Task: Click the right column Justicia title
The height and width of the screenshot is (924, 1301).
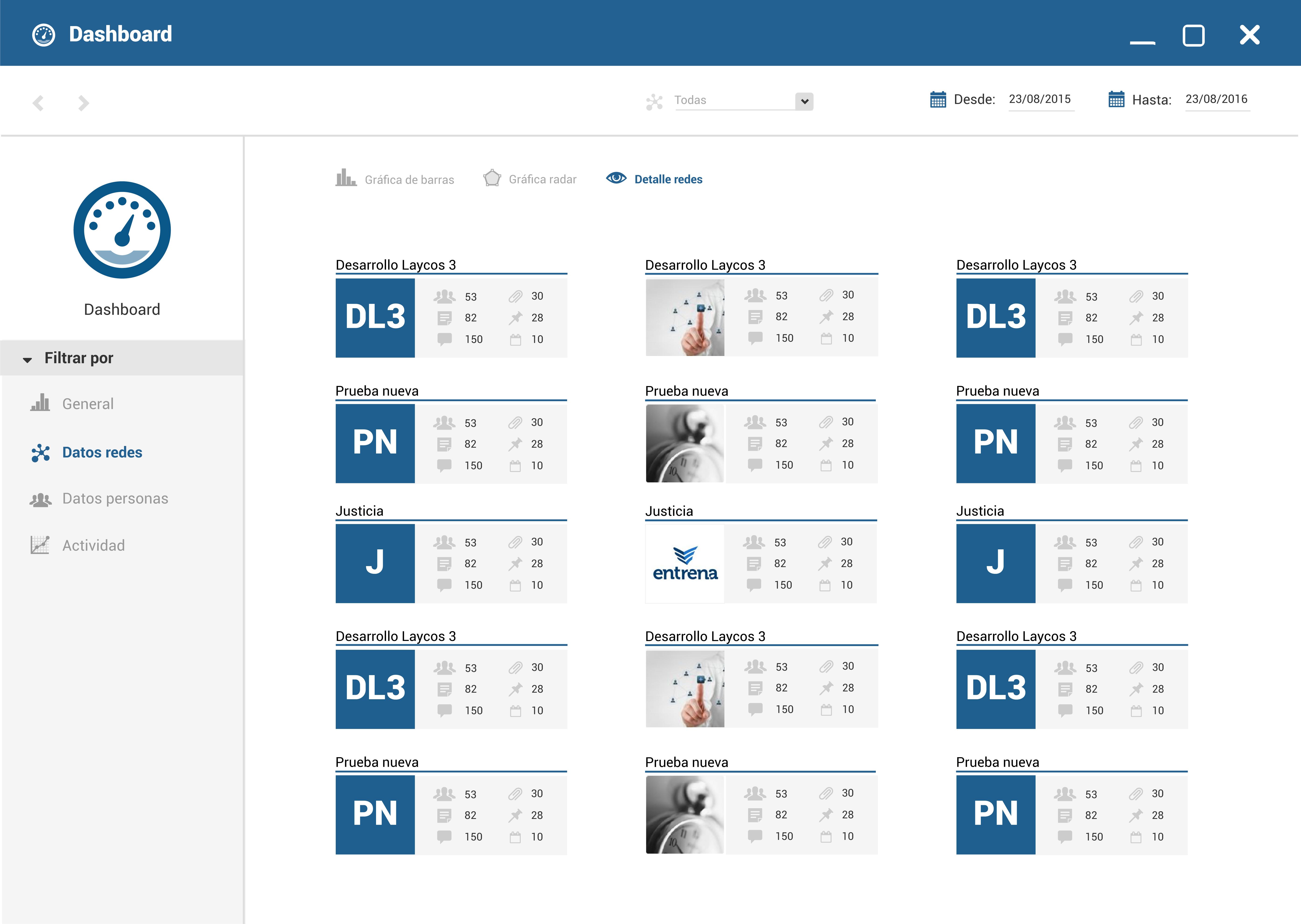Action: point(980,511)
